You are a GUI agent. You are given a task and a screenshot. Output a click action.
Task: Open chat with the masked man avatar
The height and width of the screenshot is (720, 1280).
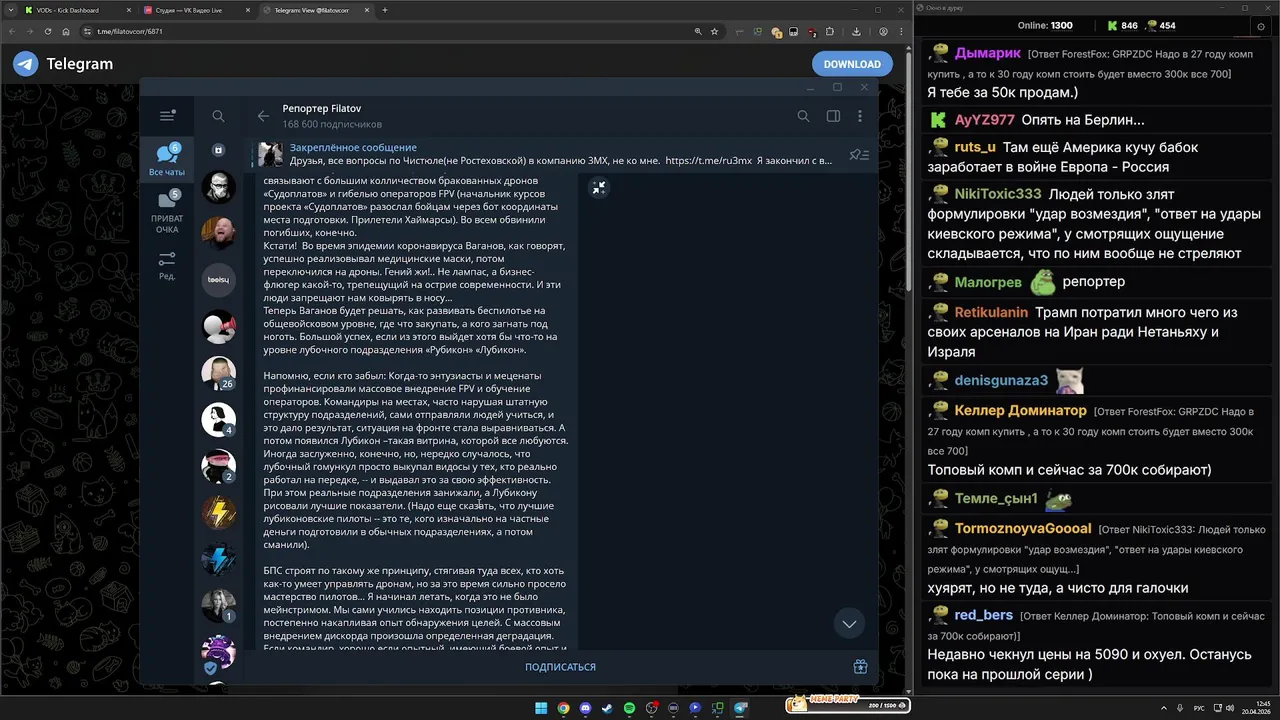click(218, 187)
